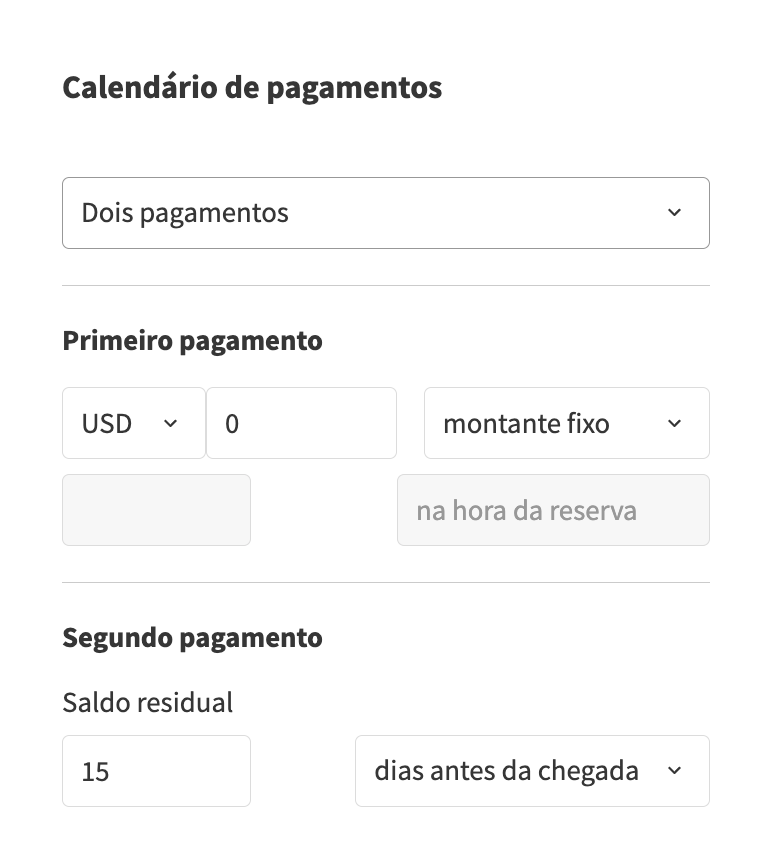The image size is (782, 852).
Task: Select "Dois pagamentos" option text
Action: coord(185,212)
